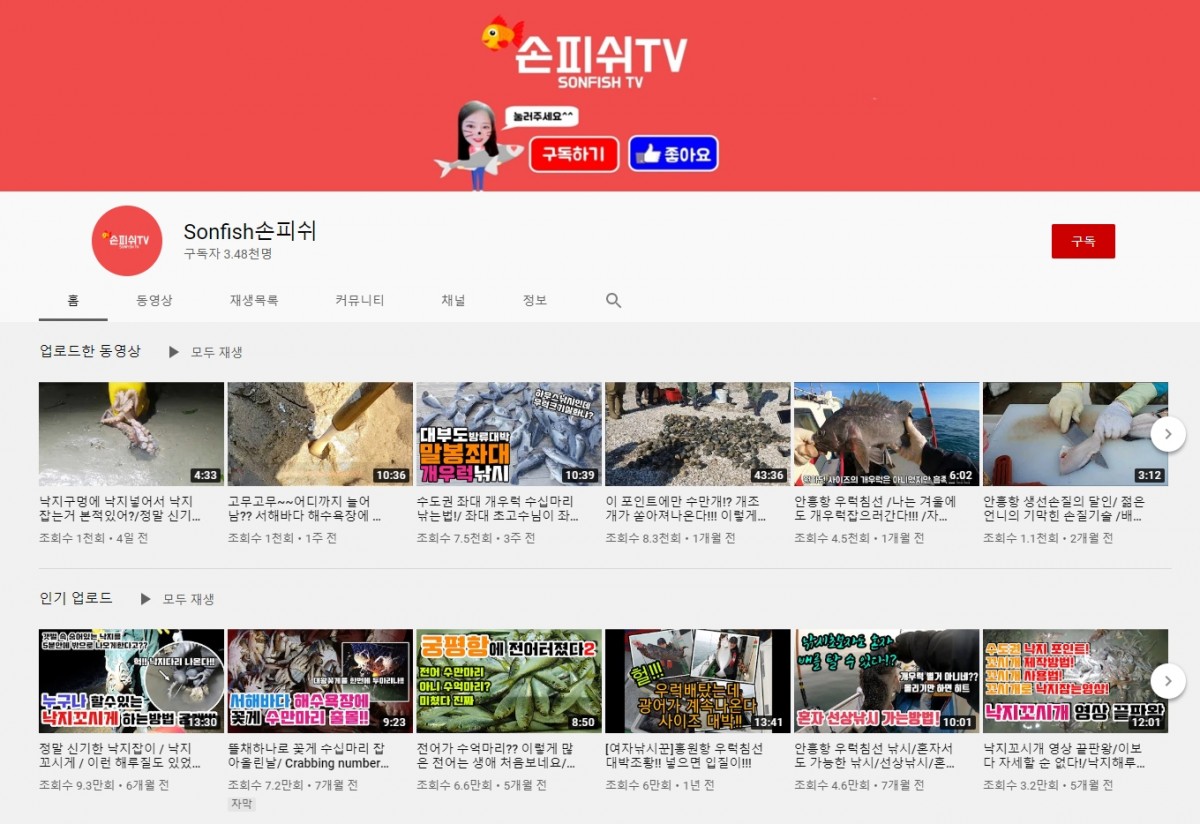
Task: Click the 좋아요 thumbs-up banner graphic
Action: point(673,154)
